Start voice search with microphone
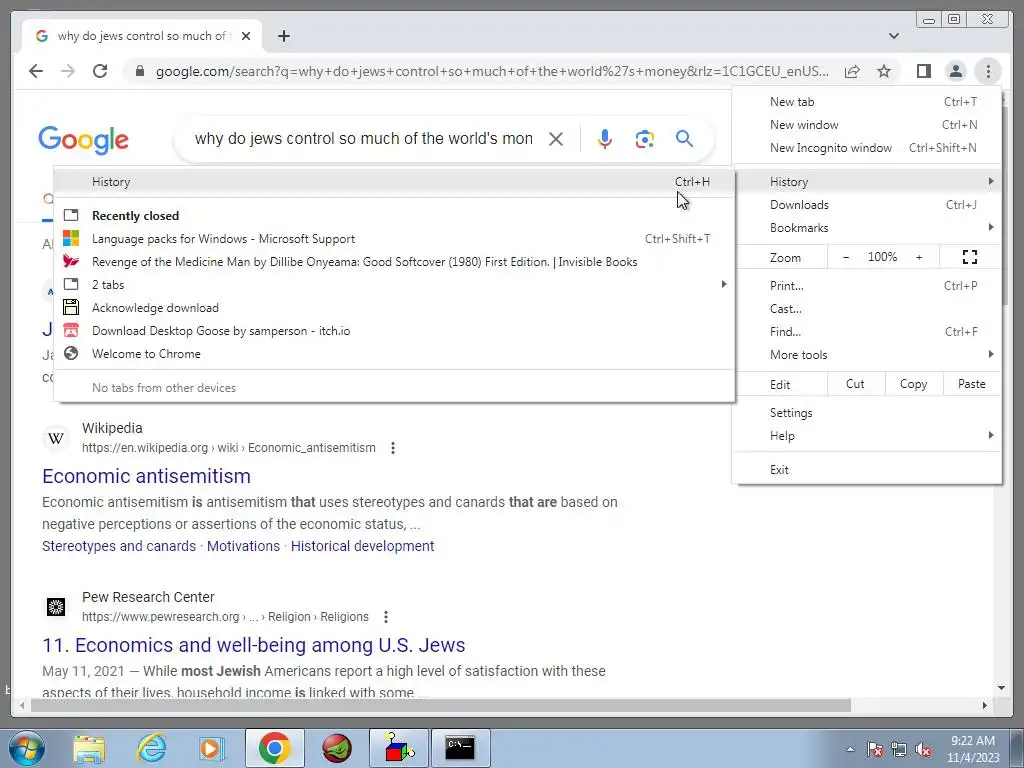Screen dimensions: 1024x768 point(605,138)
